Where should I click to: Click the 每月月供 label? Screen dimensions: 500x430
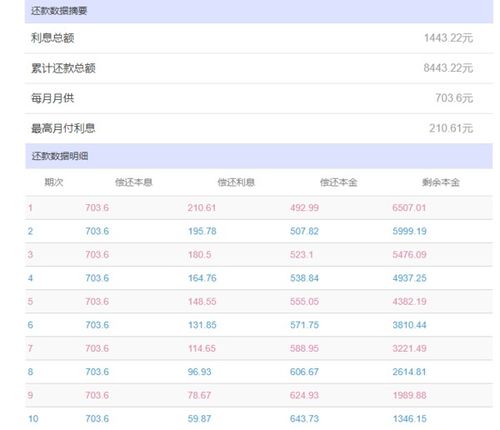[x=52, y=98]
